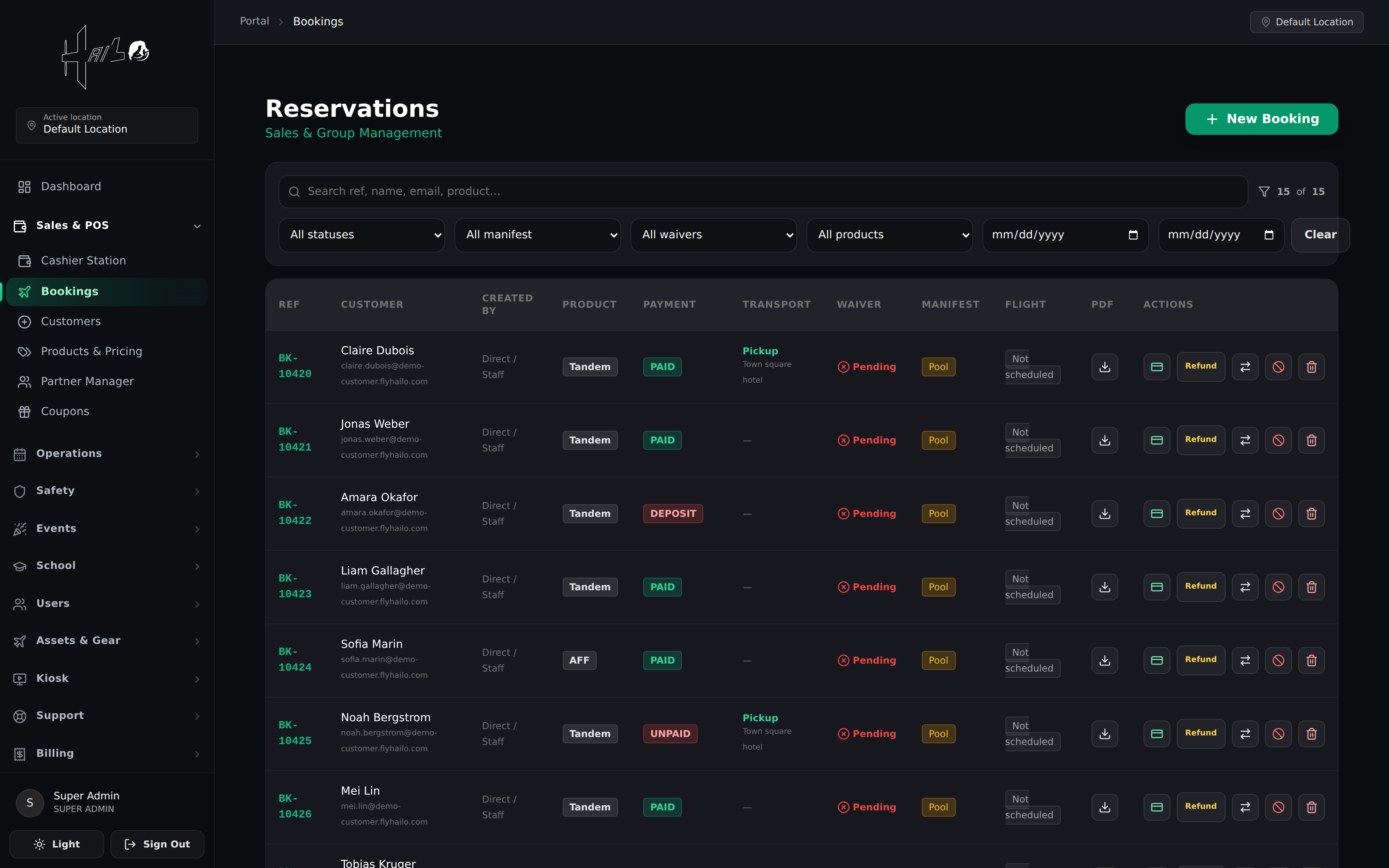Refund Noah Bergstrom booking
Screen dimensions: 1389x868
coord(1201,734)
